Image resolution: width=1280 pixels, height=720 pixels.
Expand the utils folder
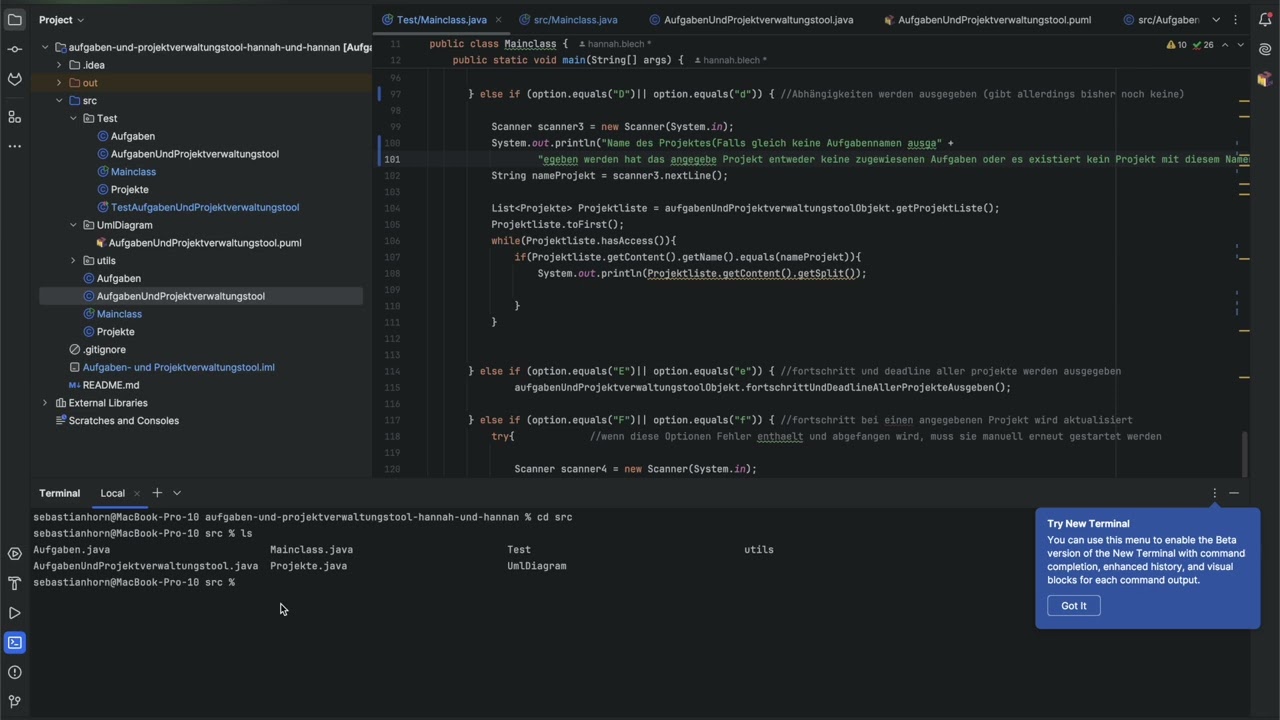pos(73,261)
